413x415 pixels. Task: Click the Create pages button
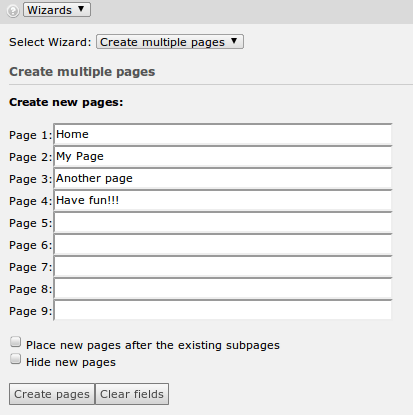[x=52, y=394]
